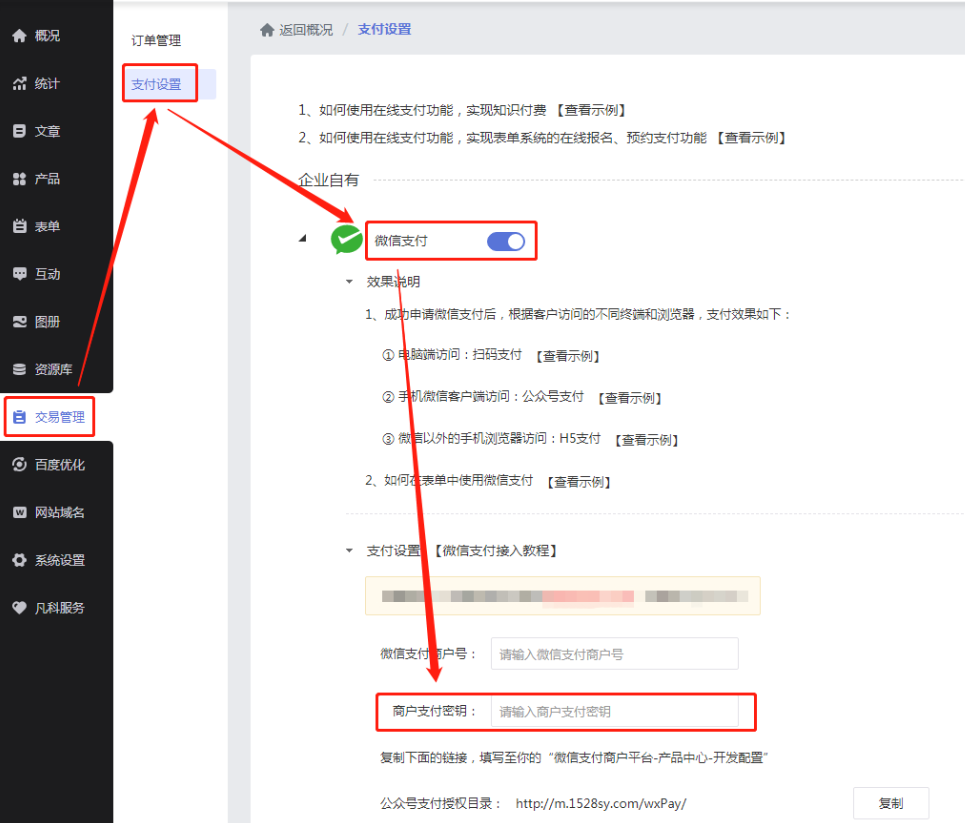This screenshot has width=965, height=823.
Task: Collapse the 效果说明 section arrow
Action: 350,282
